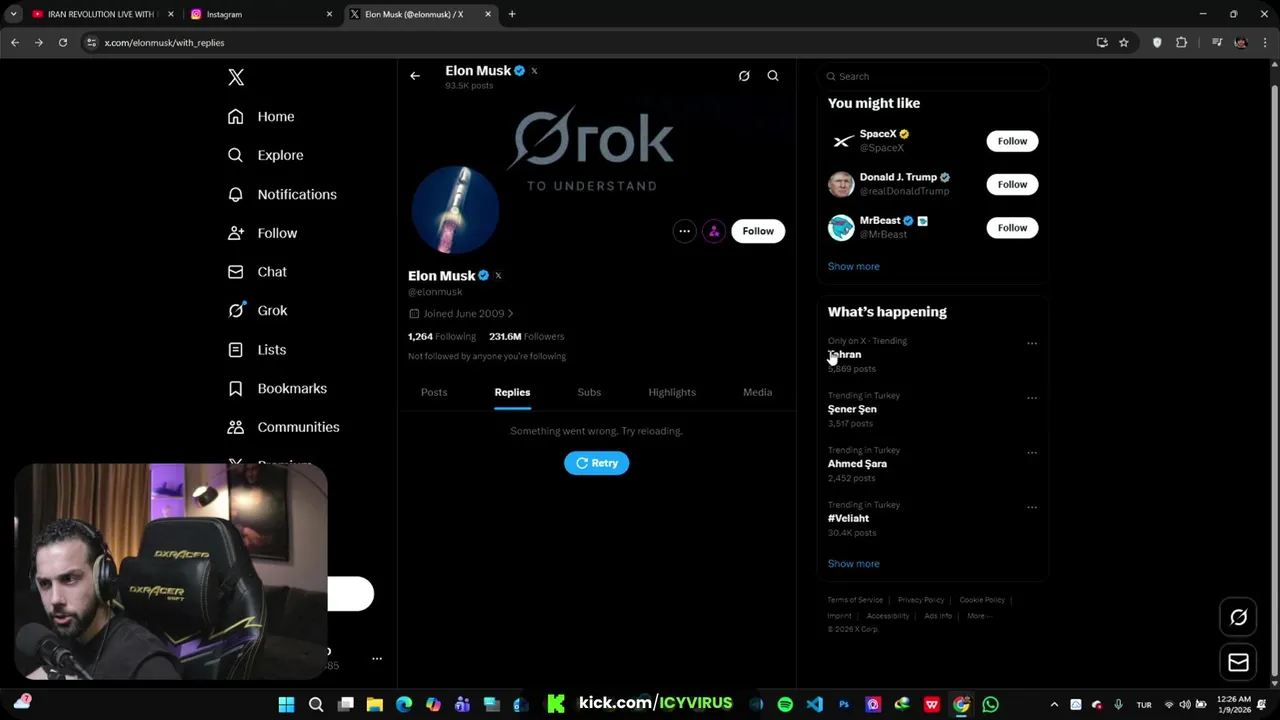Open Communities in the sidebar
This screenshot has height=720, width=1280.
click(283, 427)
